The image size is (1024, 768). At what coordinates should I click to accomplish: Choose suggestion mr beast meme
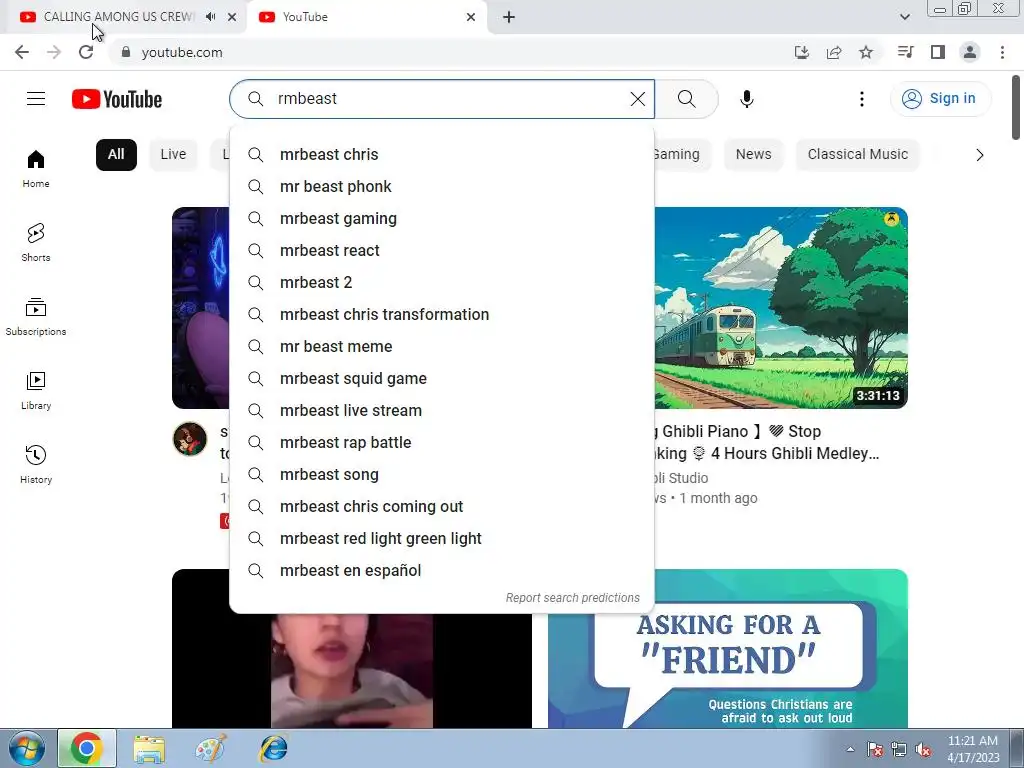coord(442,347)
